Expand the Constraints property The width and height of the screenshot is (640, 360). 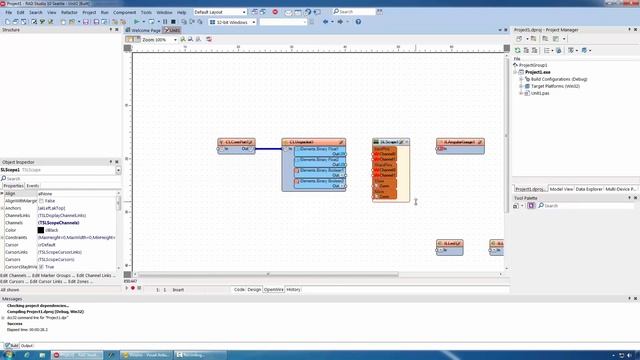(2, 238)
